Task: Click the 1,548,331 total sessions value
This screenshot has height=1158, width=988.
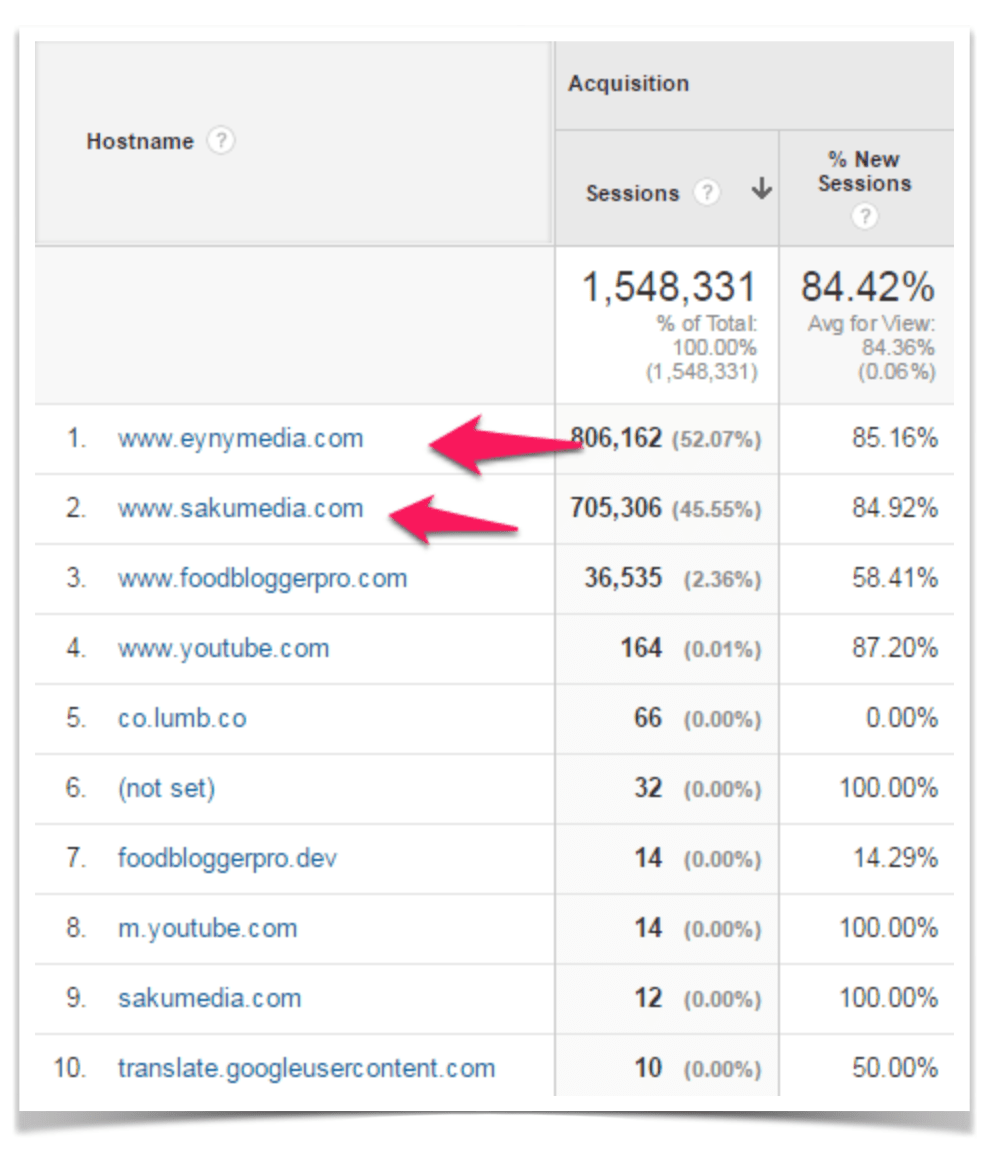Action: [669, 288]
